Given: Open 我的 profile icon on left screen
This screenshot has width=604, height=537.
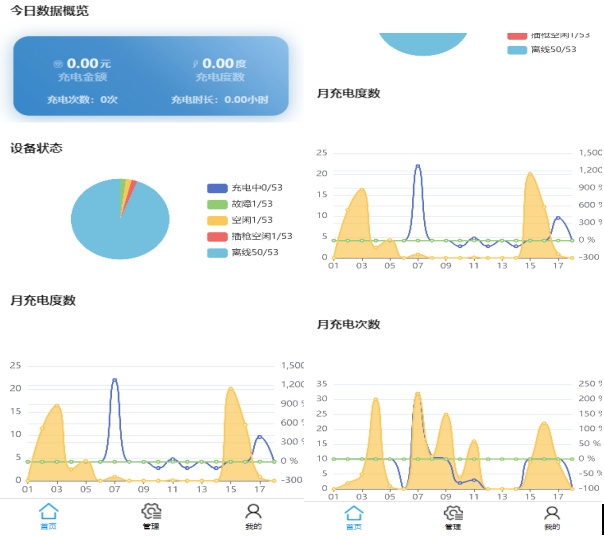Looking at the screenshot, I should coord(253,511).
